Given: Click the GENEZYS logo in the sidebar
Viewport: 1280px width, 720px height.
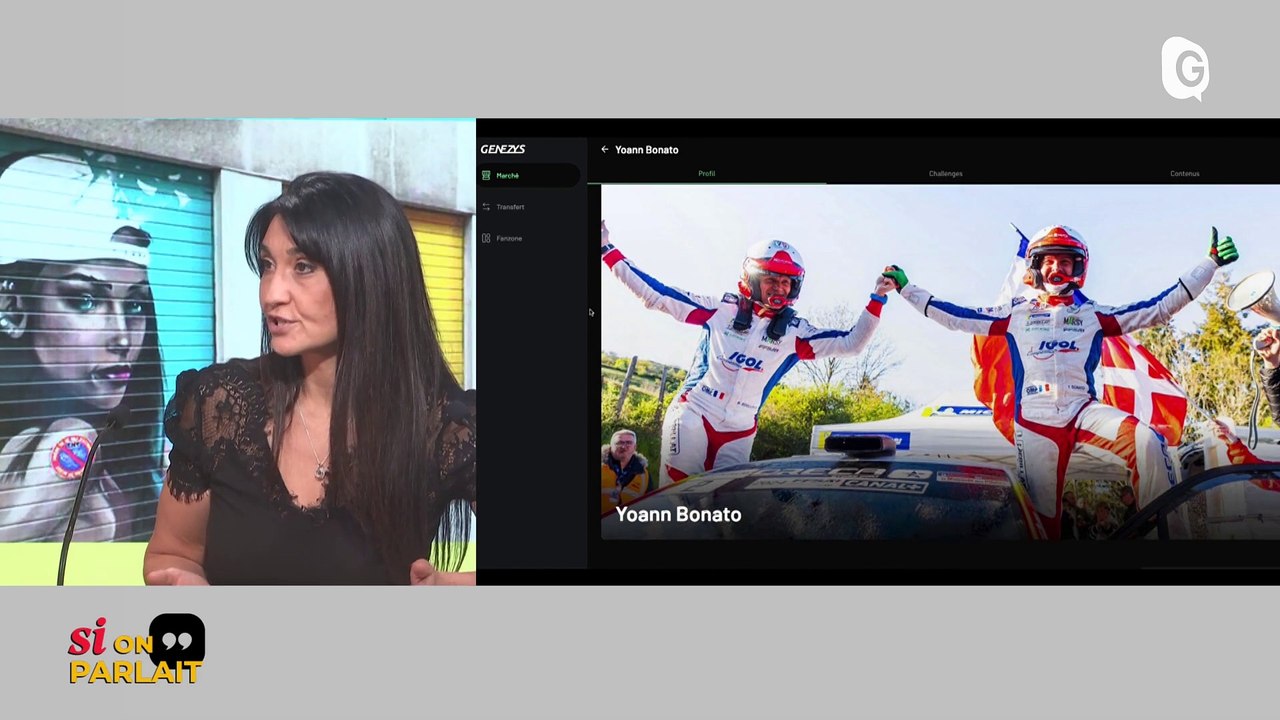Looking at the screenshot, I should (503, 149).
